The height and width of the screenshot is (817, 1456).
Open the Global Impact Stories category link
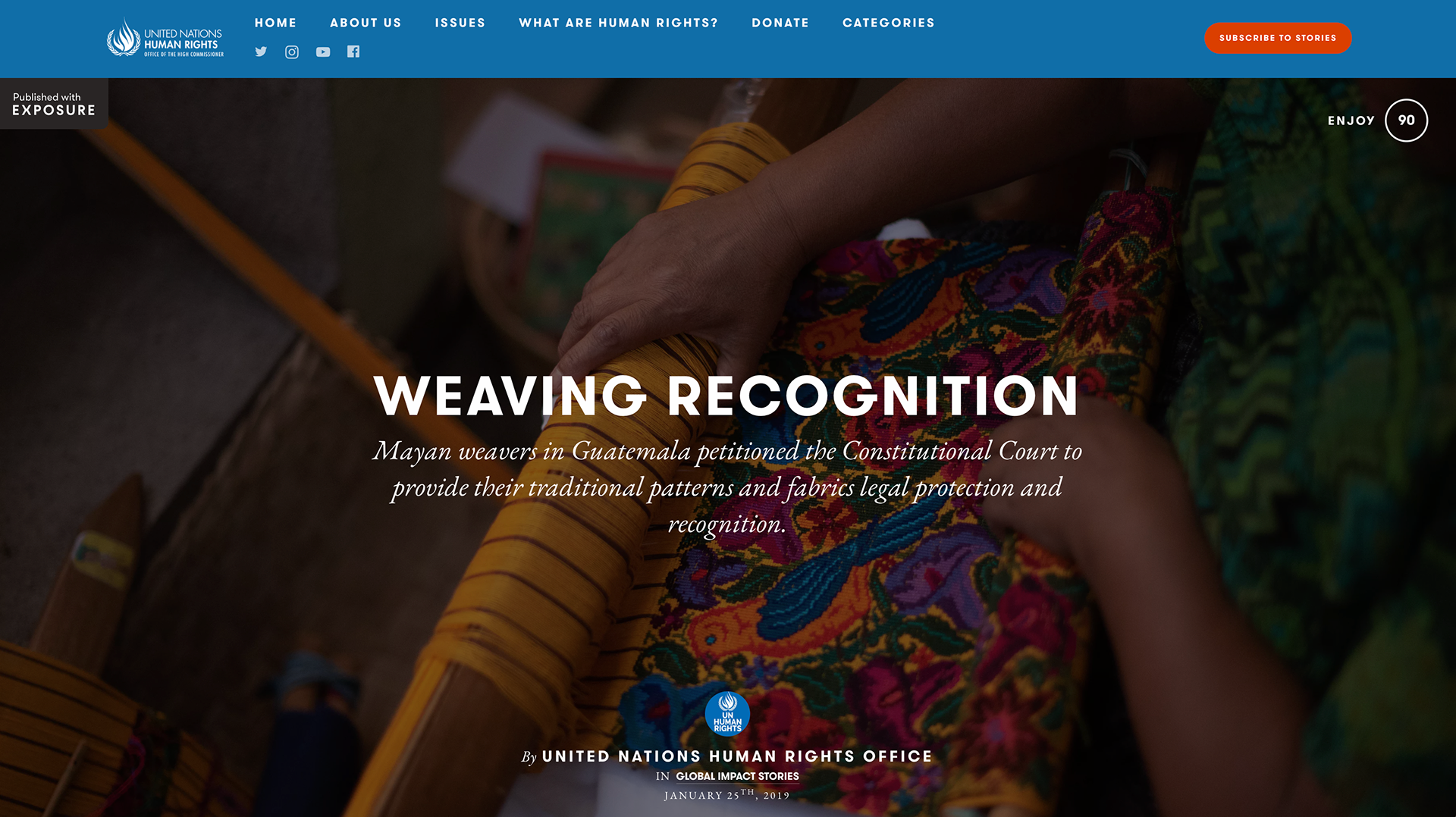(x=737, y=776)
